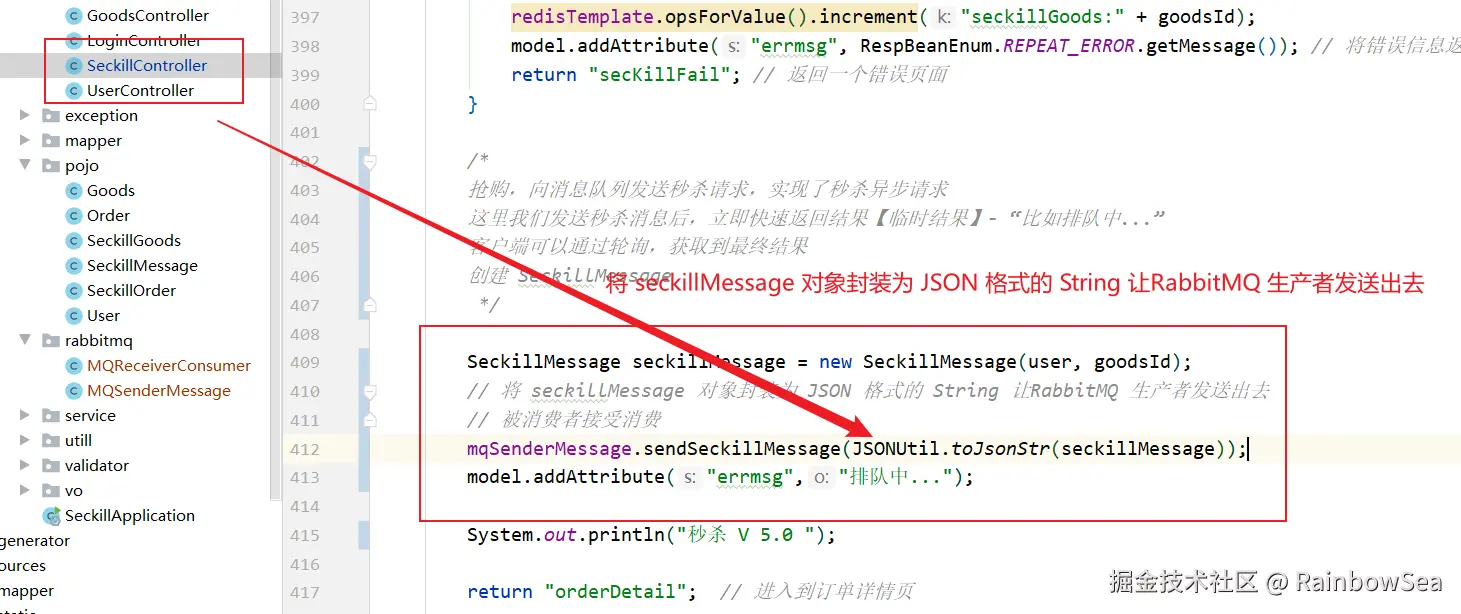Click the rabbitmq folder icon

pos(51,341)
